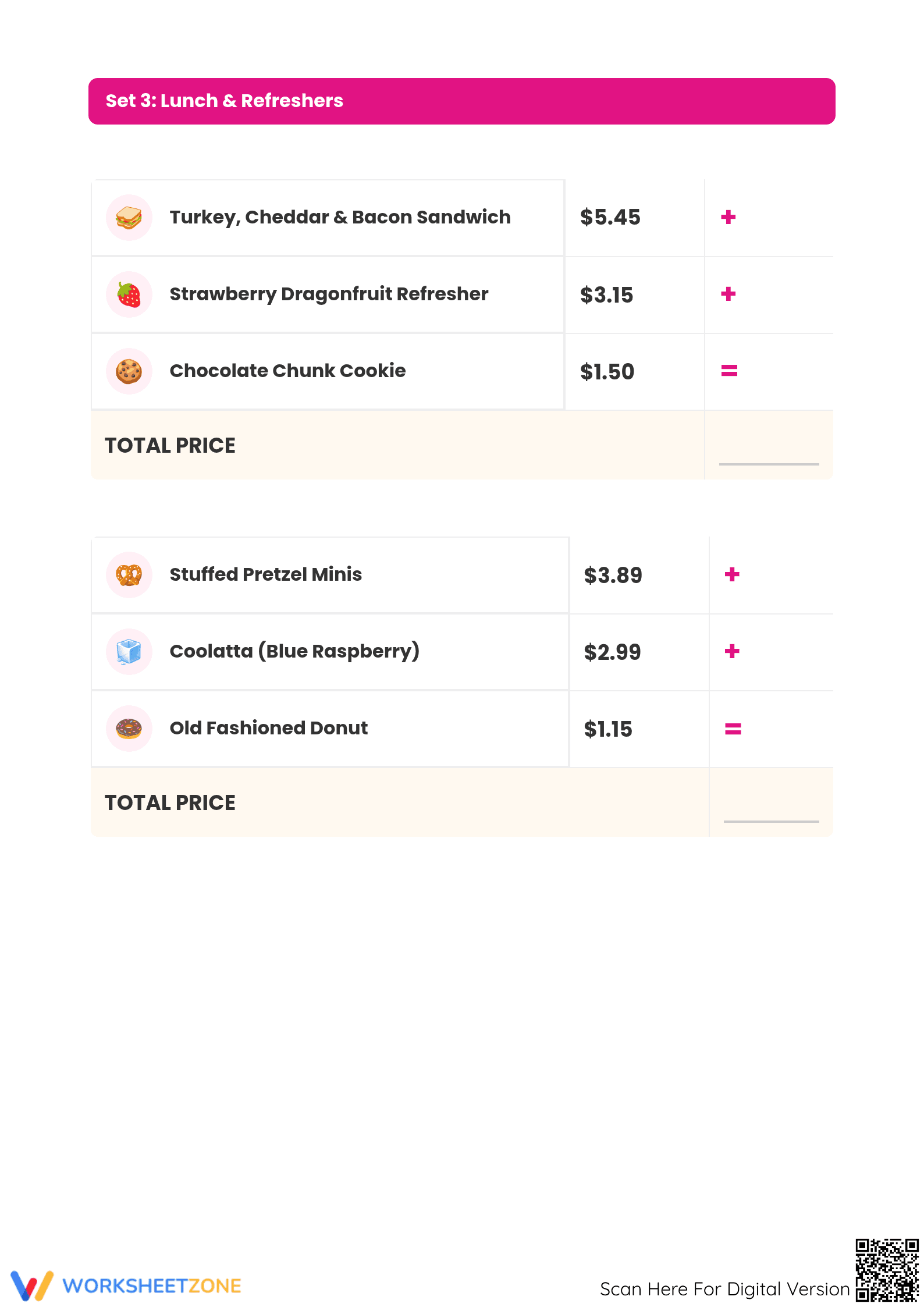Click the Old Fashioned Donut icon
This screenshot has height=1307, width=924.
coord(129,729)
